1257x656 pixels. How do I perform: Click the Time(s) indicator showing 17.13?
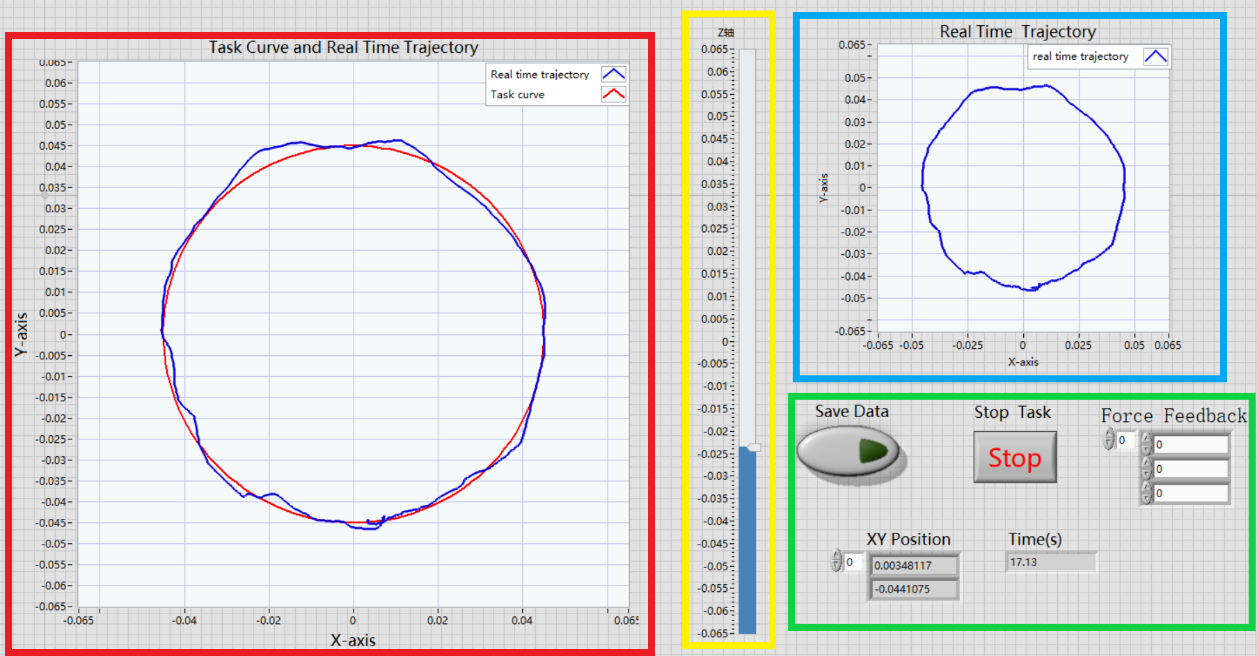point(1050,563)
